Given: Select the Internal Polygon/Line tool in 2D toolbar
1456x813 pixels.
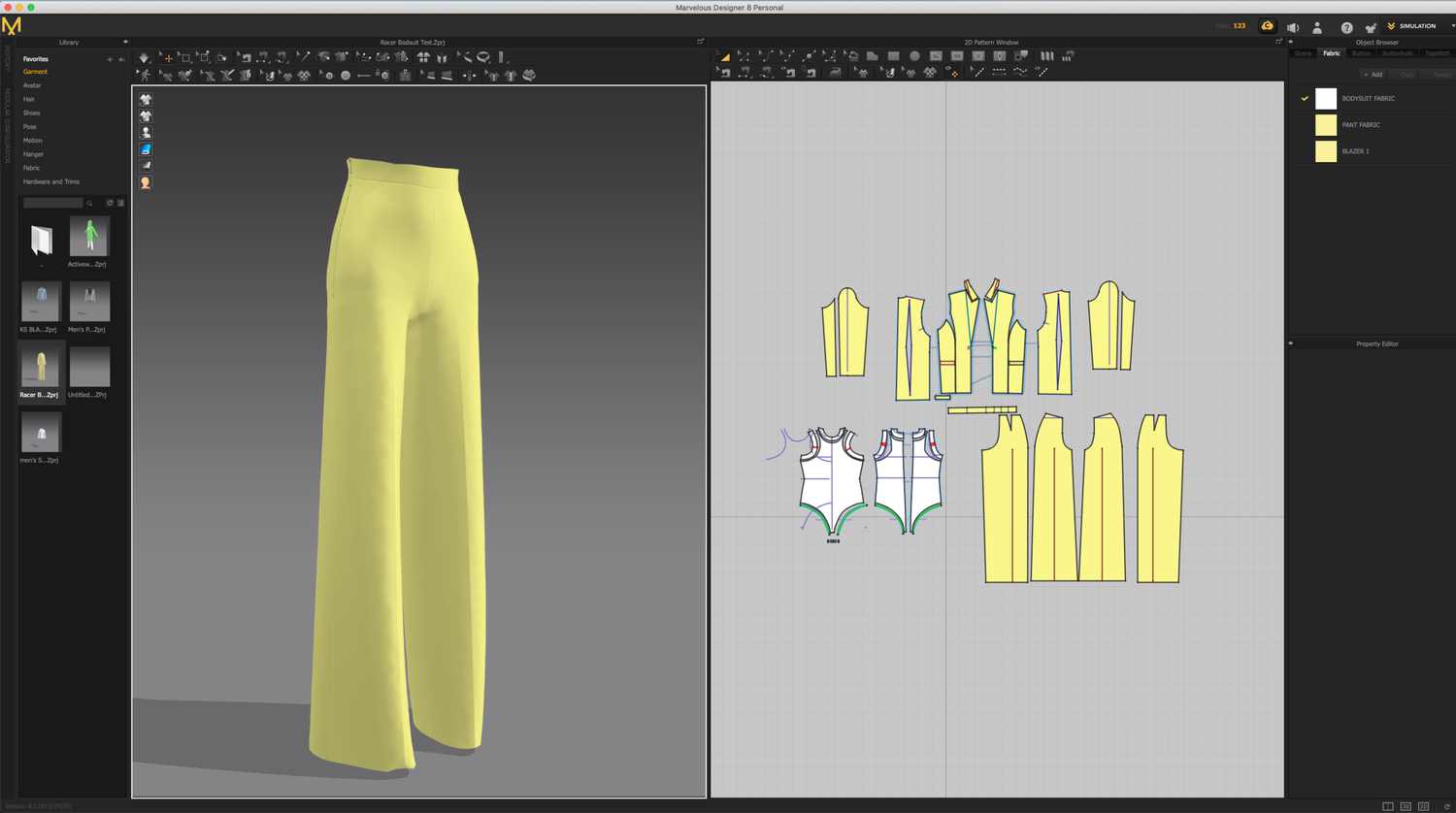Looking at the screenshot, I should [x=936, y=56].
